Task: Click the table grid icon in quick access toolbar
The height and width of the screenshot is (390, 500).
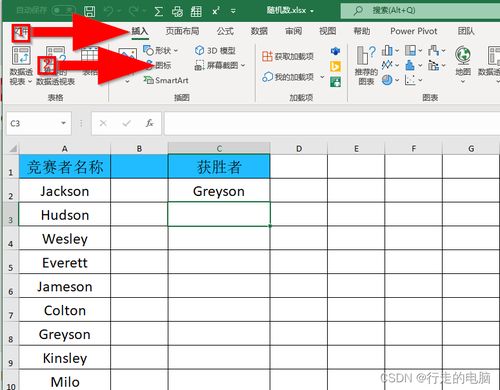Action: tap(196, 11)
